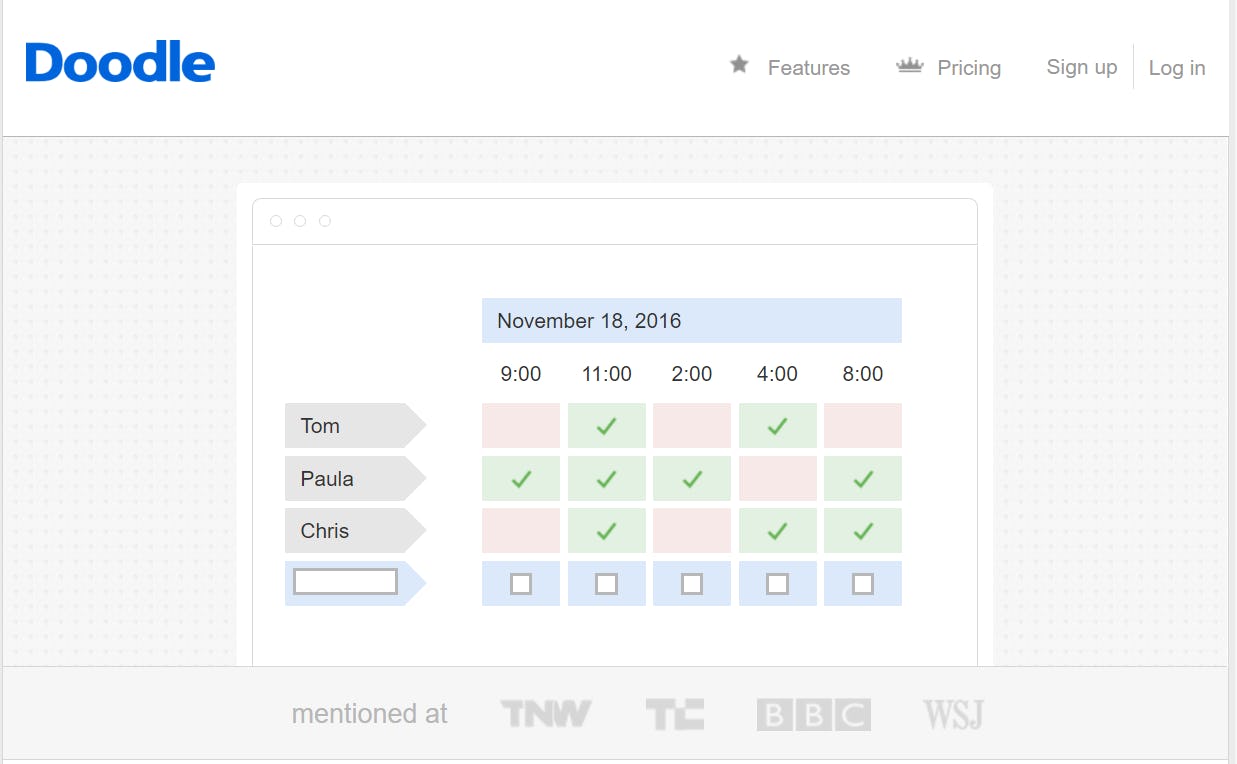Click the Doodle logo
The height and width of the screenshot is (764, 1237).
tap(120, 63)
